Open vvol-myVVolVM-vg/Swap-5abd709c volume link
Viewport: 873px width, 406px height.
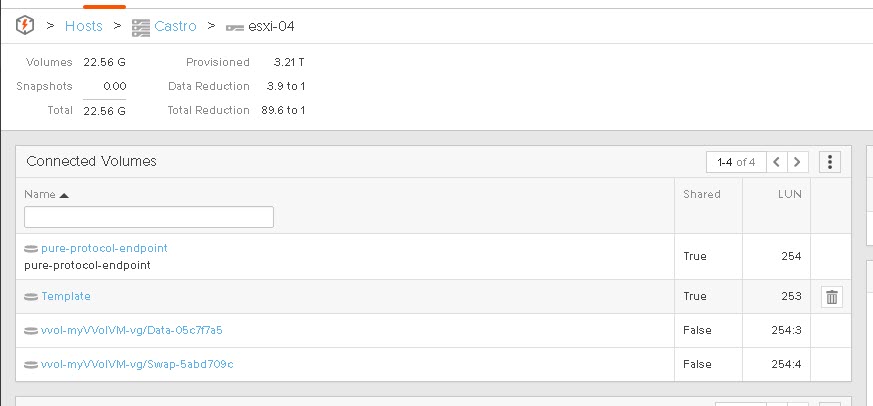(x=137, y=364)
